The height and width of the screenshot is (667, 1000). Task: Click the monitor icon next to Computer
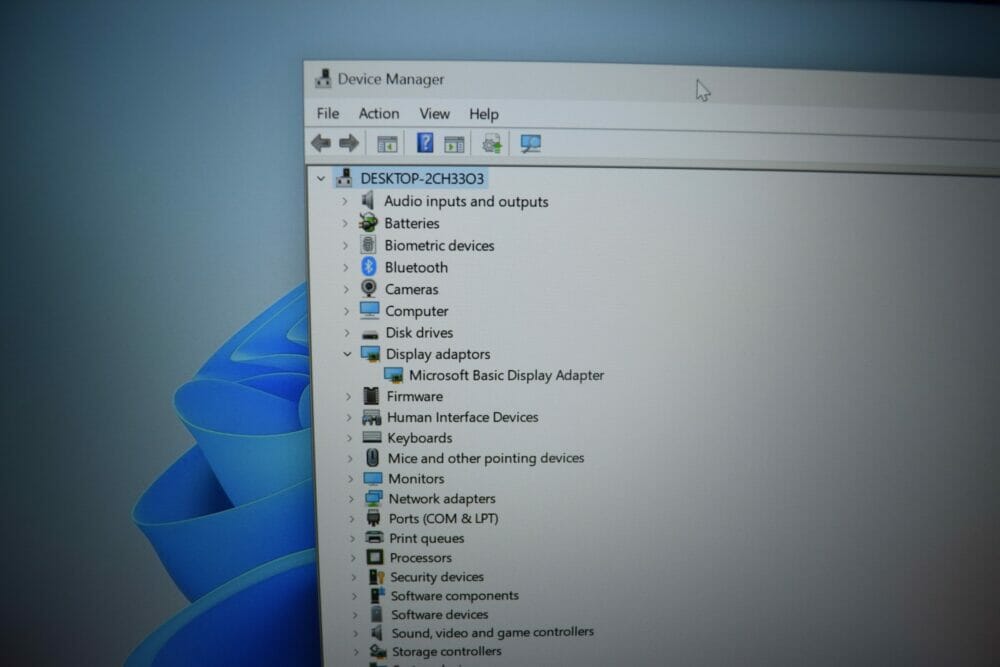coord(369,310)
